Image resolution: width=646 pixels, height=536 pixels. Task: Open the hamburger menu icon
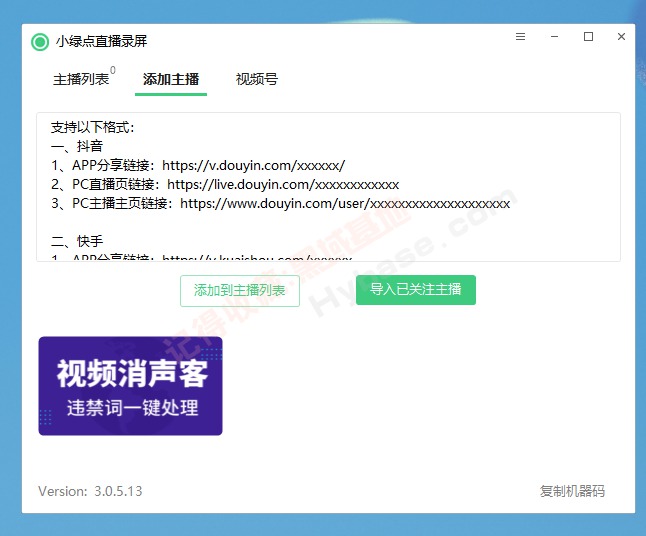click(x=520, y=37)
